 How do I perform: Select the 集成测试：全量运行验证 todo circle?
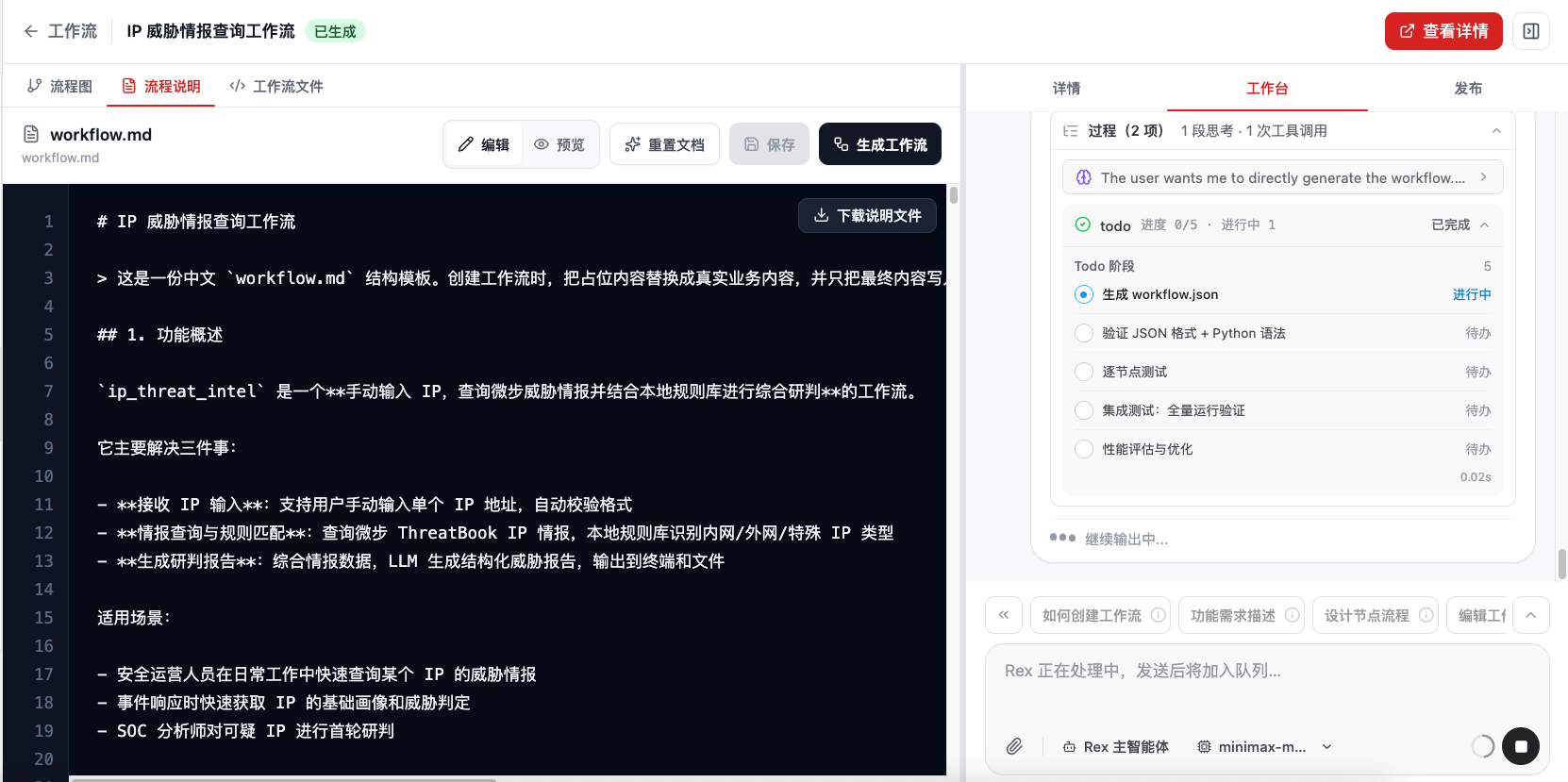click(1084, 410)
